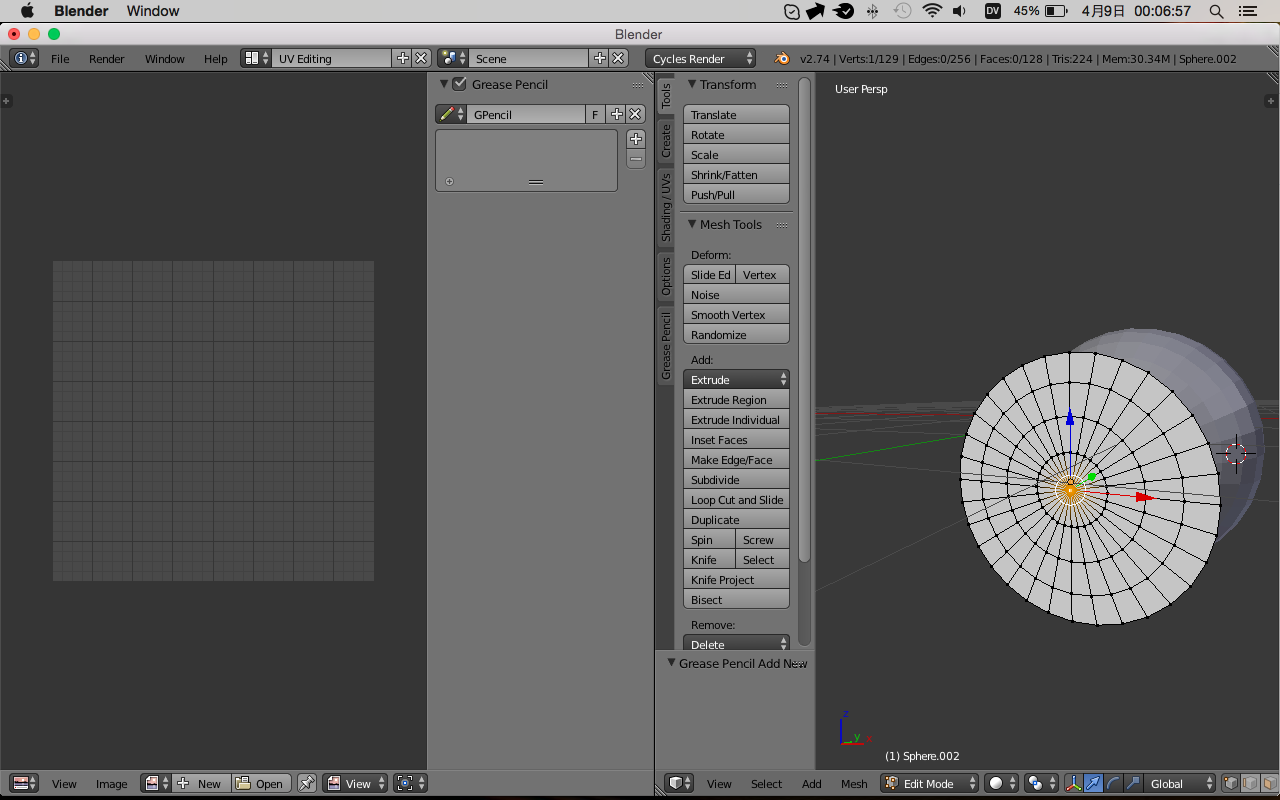1280x800 pixels.
Task: Click Loop Cut and Slide
Action: 736,499
